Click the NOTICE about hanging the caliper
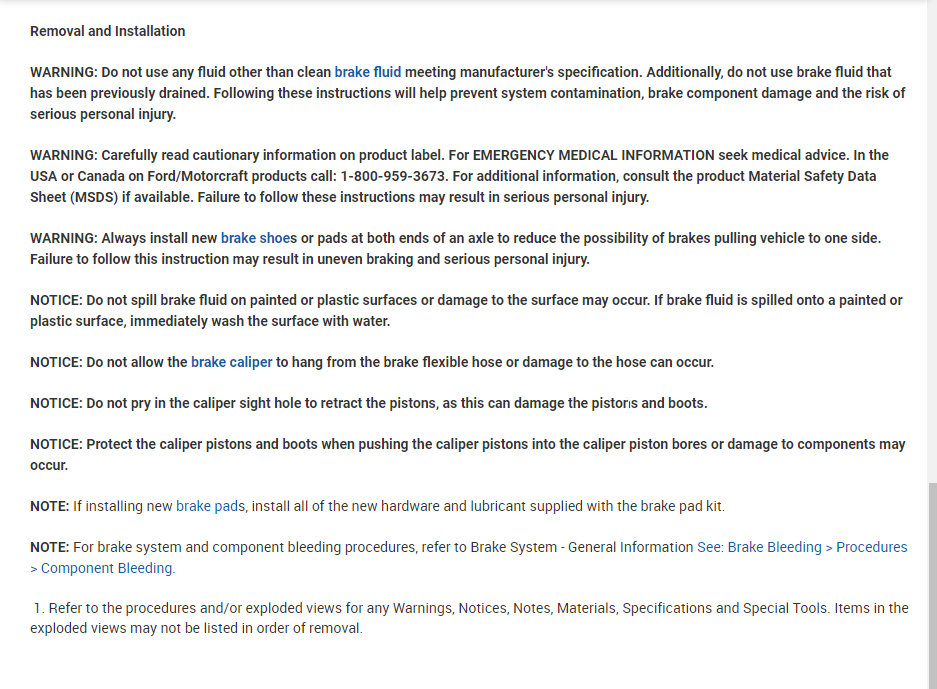The height and width of the screenshot is (689, 937). pyautogui.click(x=56, y=362)
